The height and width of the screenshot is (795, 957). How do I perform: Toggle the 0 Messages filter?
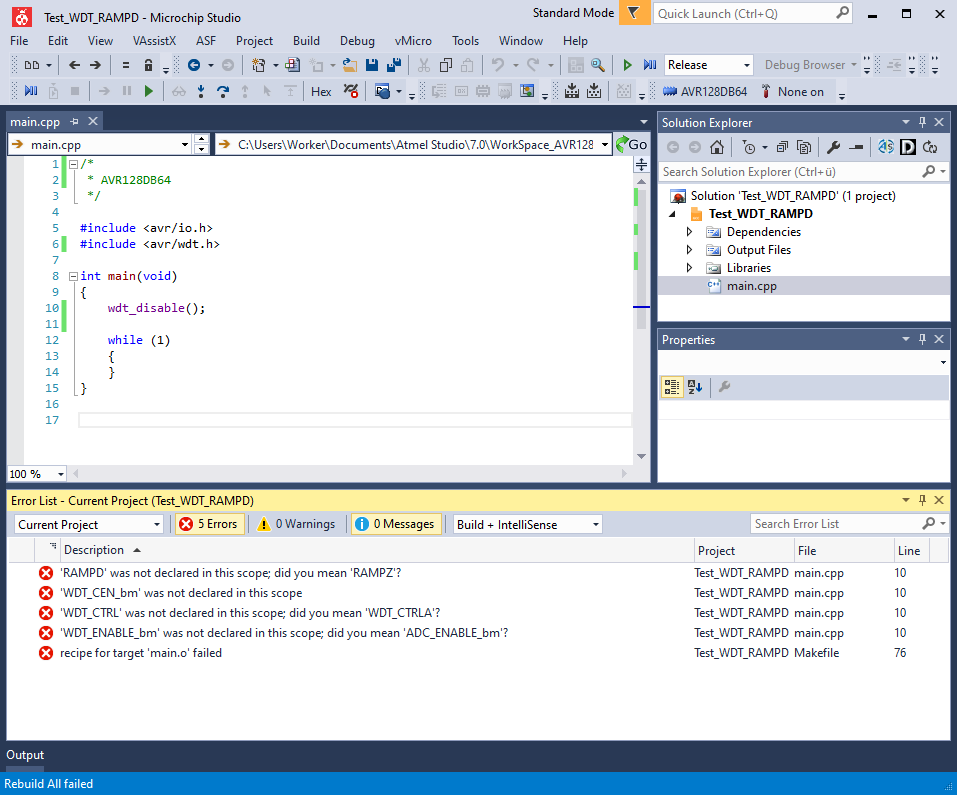[x=396, y=524]
